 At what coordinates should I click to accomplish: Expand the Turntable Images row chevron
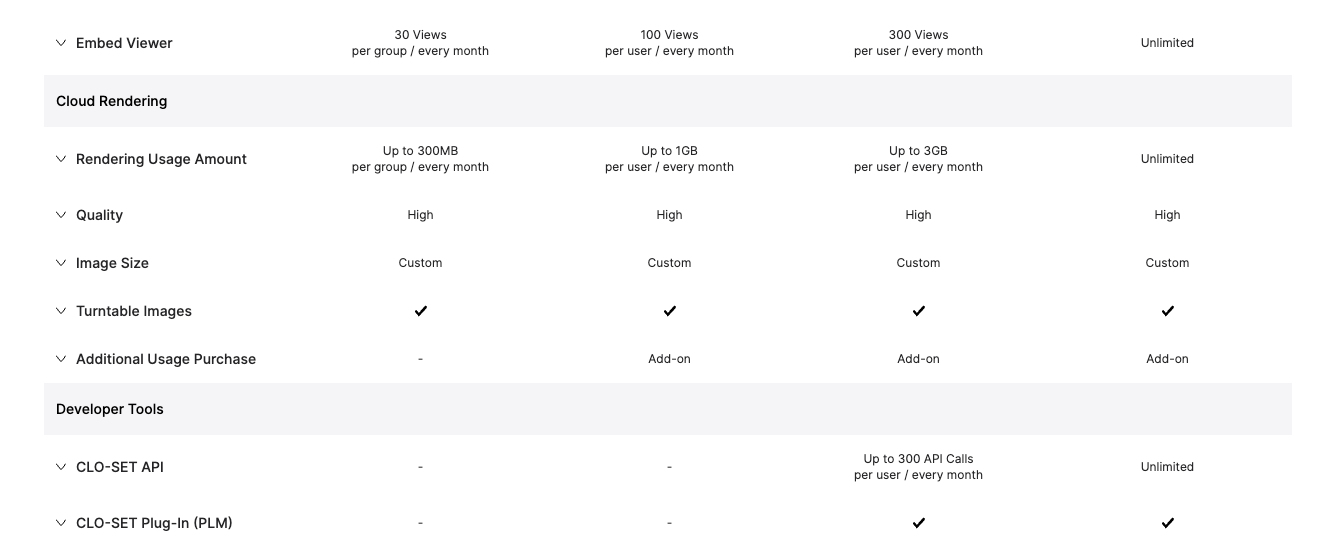[61, 311]
